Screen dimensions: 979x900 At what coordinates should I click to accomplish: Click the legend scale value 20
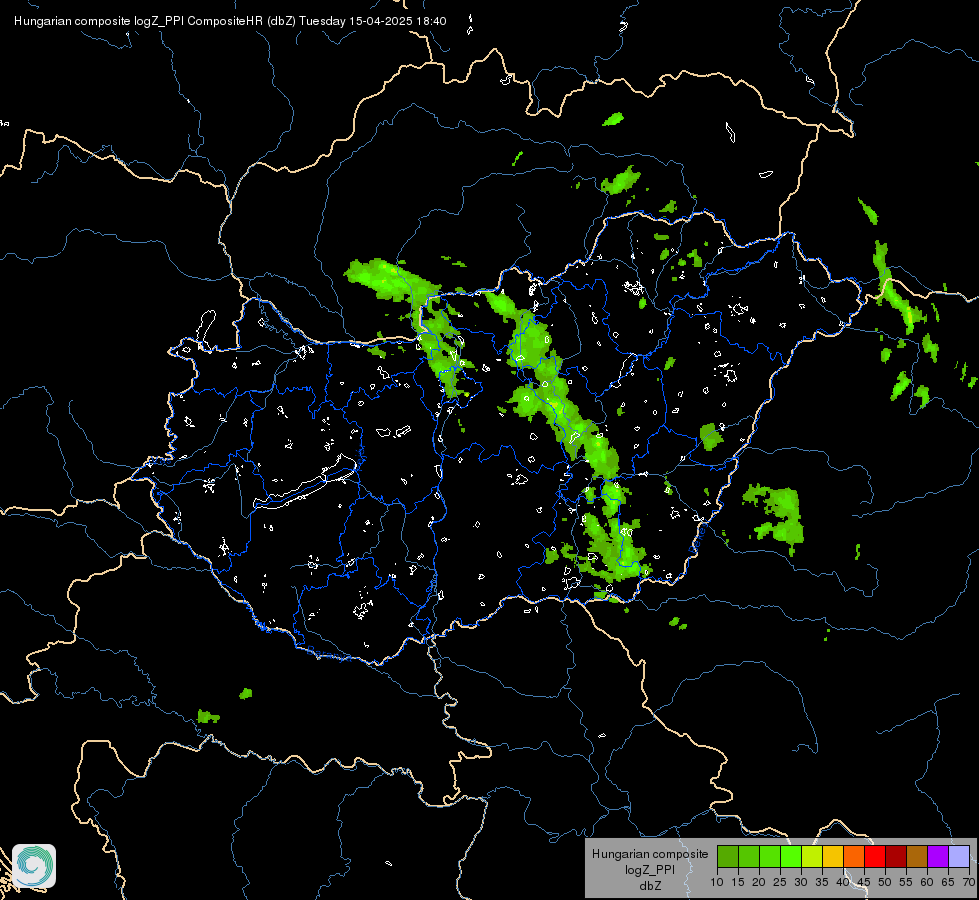759,882
